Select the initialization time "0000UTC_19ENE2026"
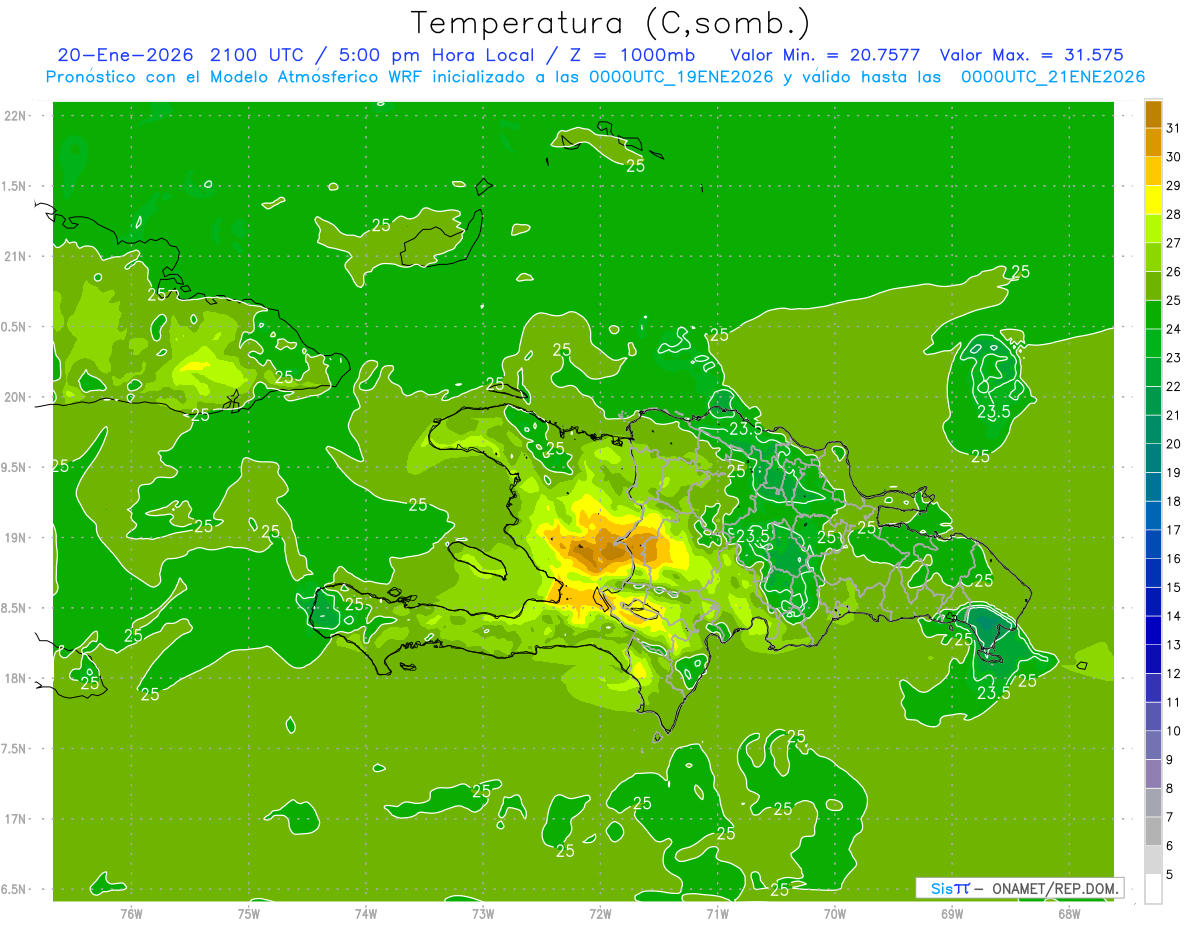This screenshot has height=927, width=1200. 681,77
